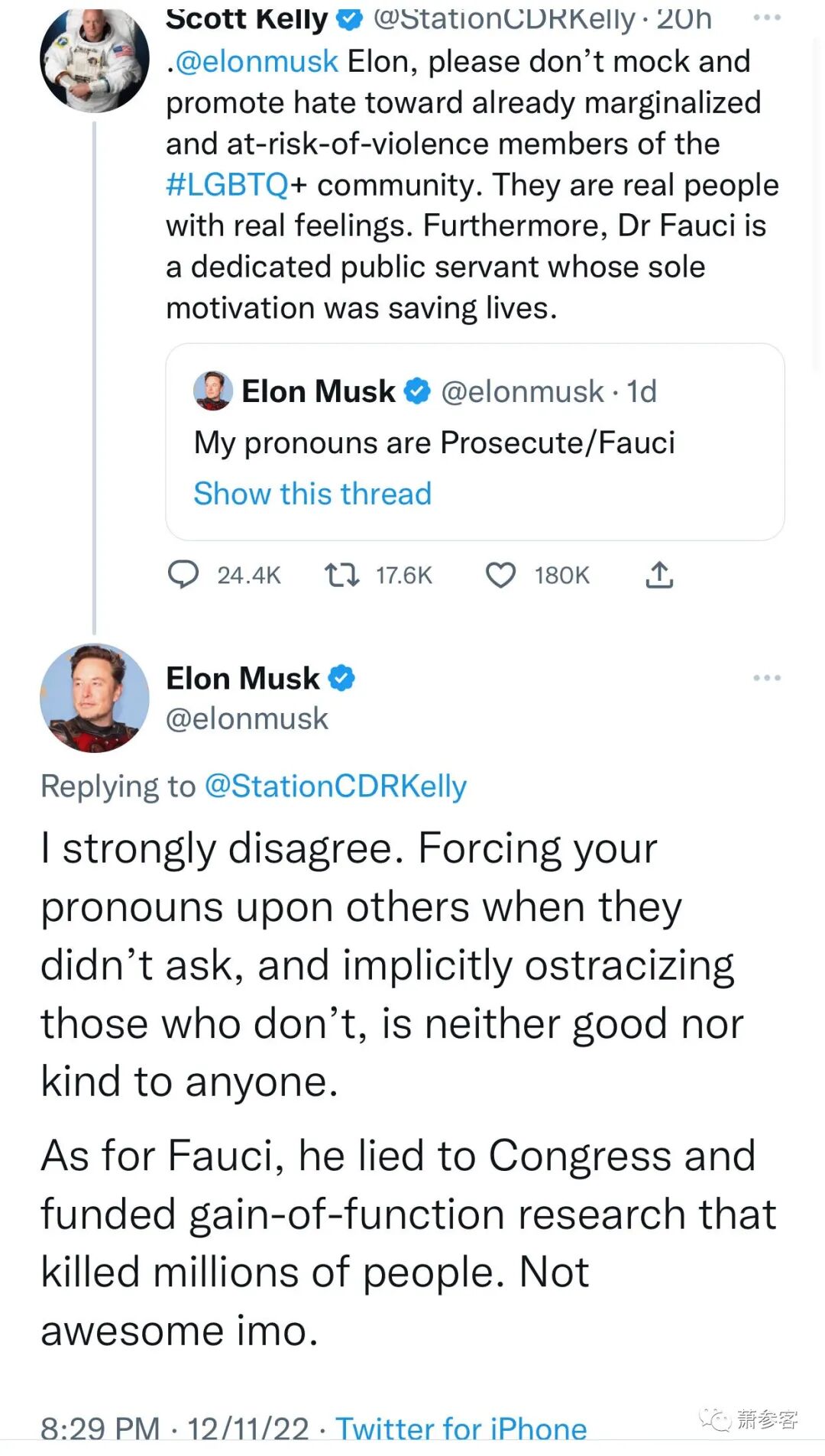Click @StationCDRKelly in Replying to line
This screenshot has height=1456, width=825.
tap(335, 786)
